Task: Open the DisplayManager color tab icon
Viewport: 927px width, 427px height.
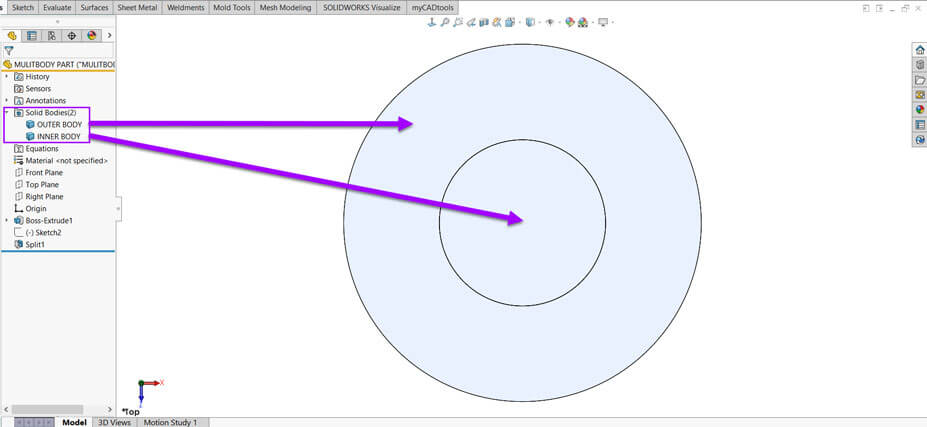Action: 91,35
